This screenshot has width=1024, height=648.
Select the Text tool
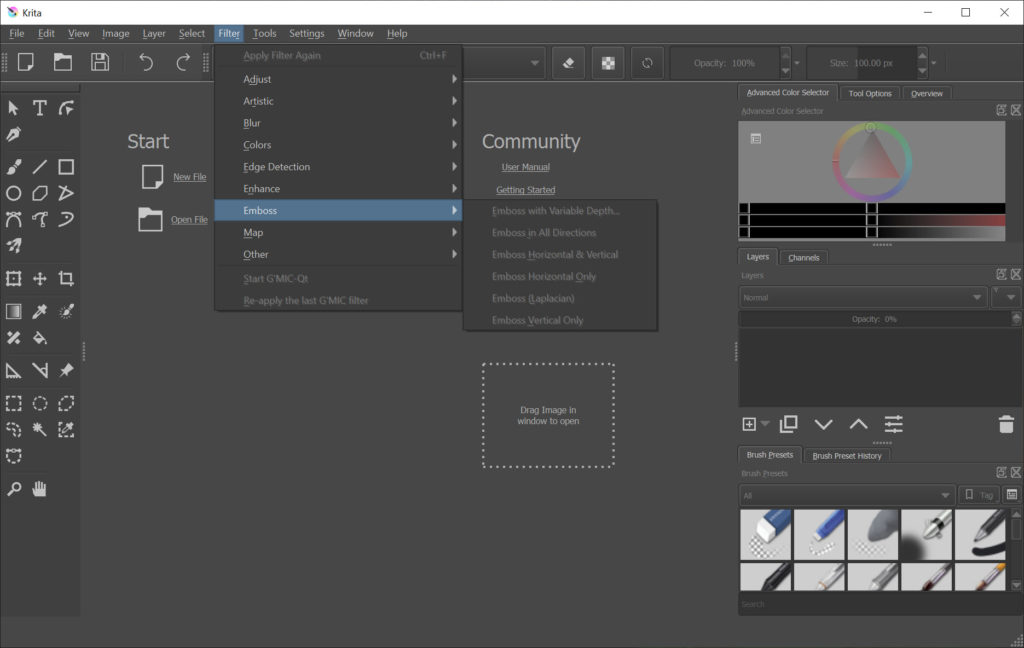[40, 108]
